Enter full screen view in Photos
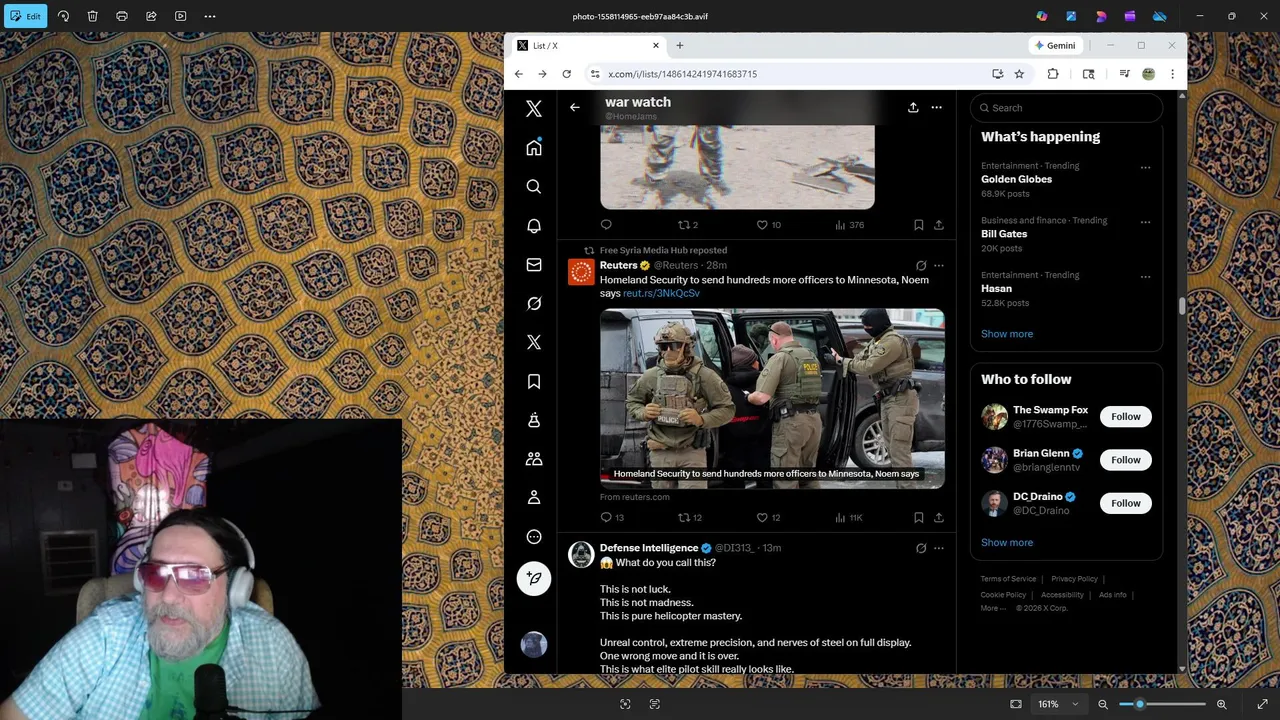Screen dimensions: 1280x720 click(x=1262, y=704)
